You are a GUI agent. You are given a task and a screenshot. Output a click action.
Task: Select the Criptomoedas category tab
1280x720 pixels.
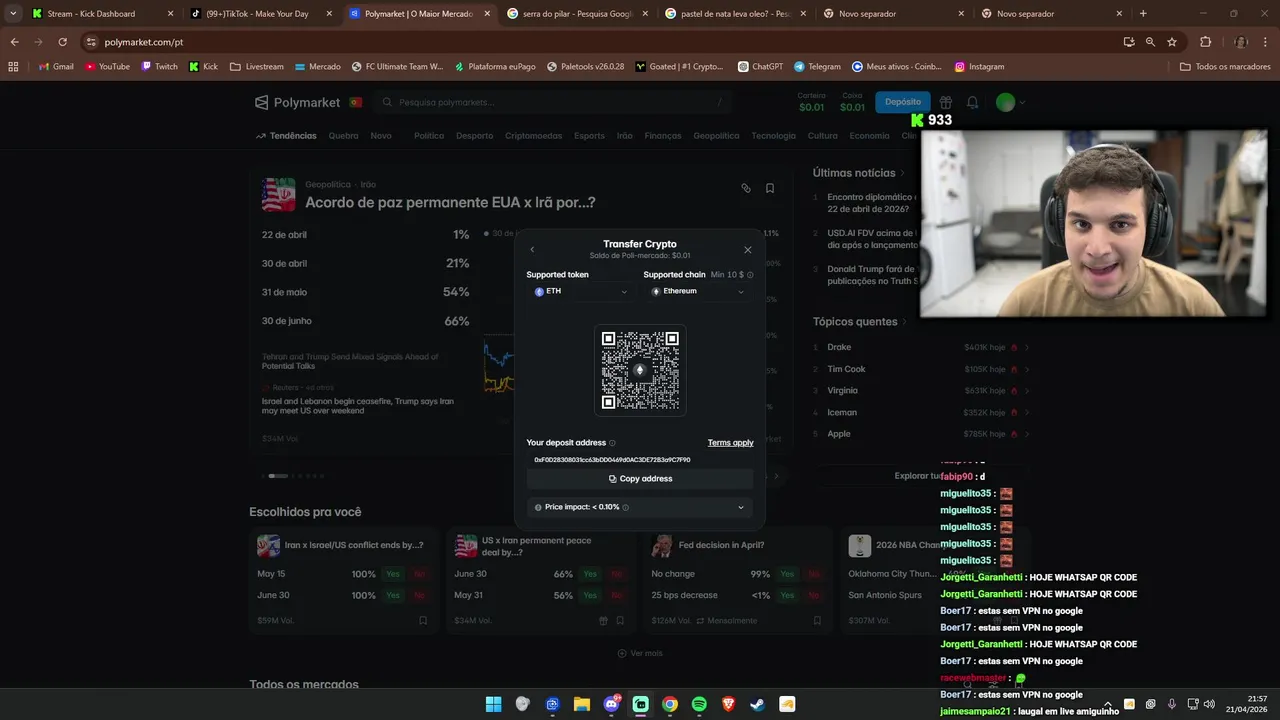coord(533,136)
